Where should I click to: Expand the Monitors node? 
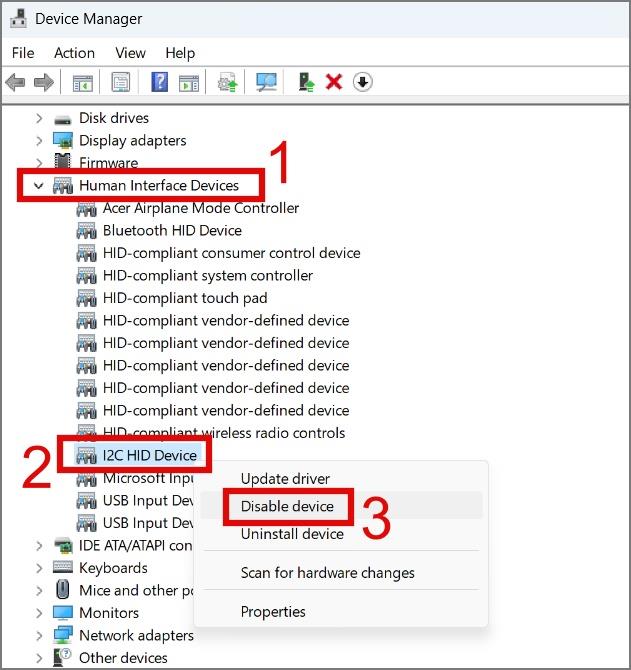point(39,613)
